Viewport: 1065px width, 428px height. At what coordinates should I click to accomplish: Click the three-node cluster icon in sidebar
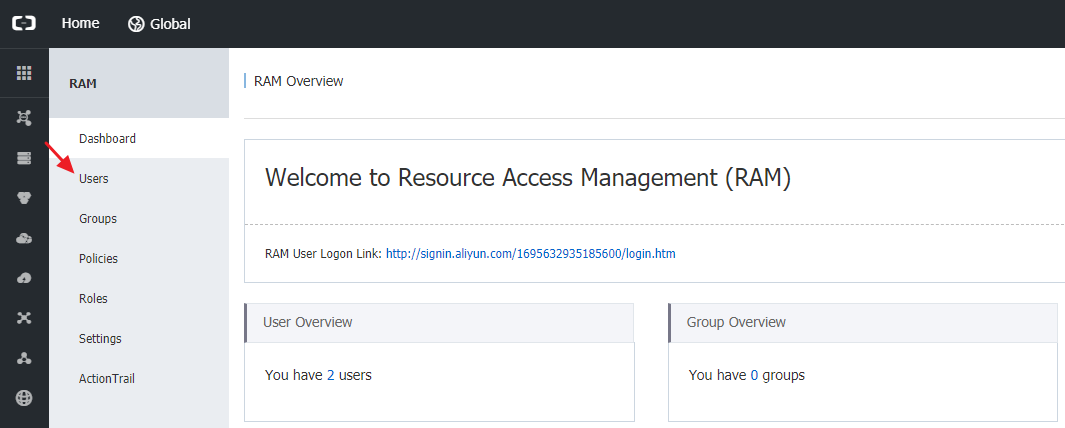(24, 358)
